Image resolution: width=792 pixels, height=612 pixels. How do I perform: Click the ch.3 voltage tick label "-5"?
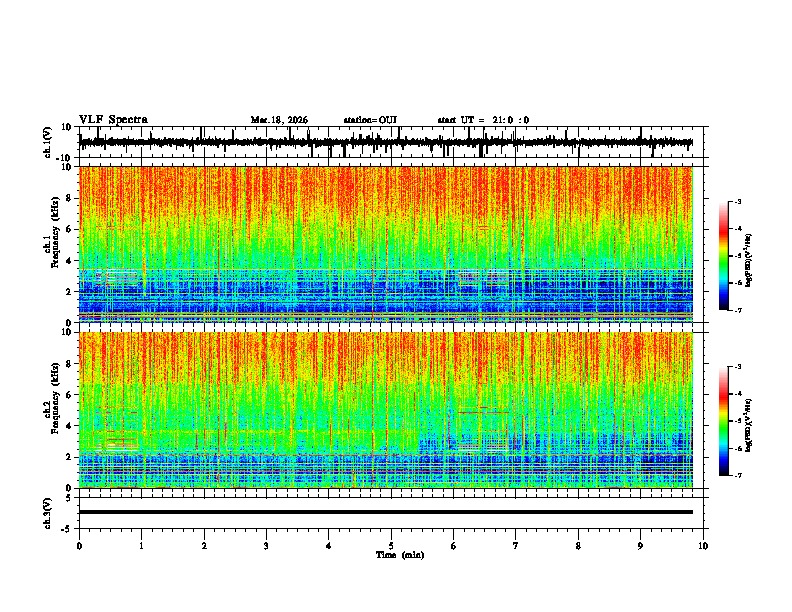click(x=67, y=529)
